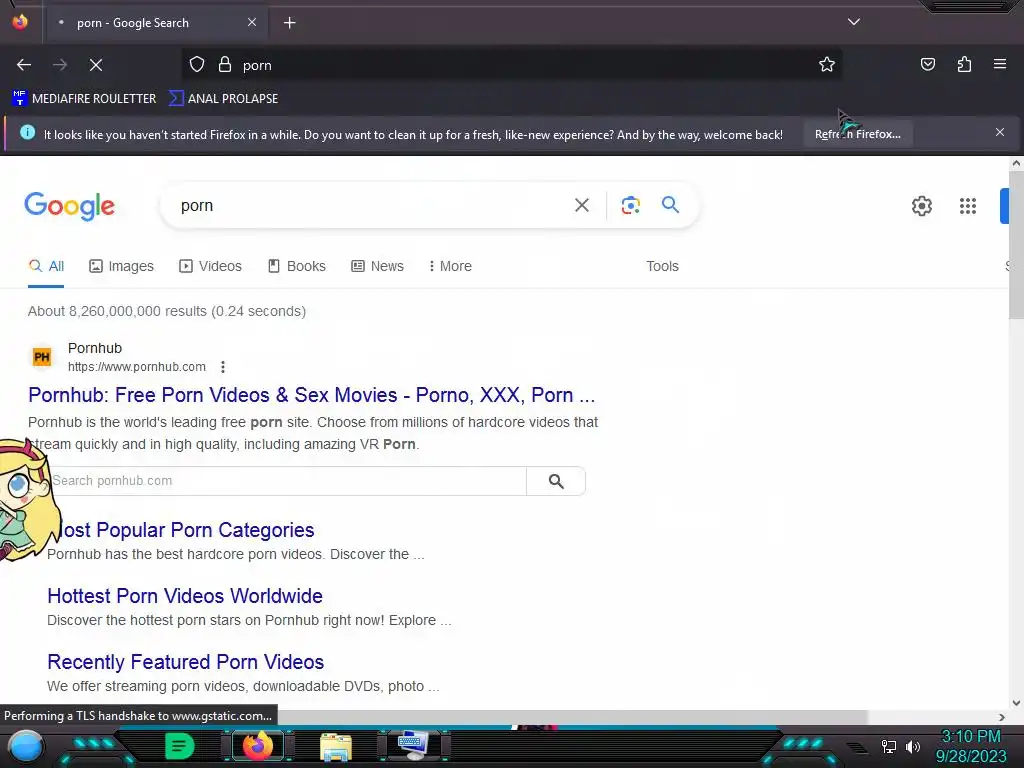Save page to Pocket

pos(927,64)
